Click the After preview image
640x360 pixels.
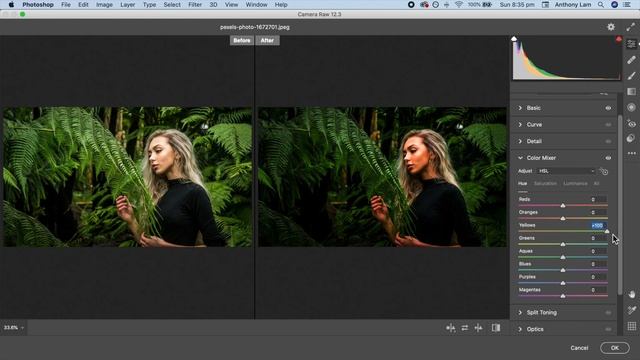point(382,177)
